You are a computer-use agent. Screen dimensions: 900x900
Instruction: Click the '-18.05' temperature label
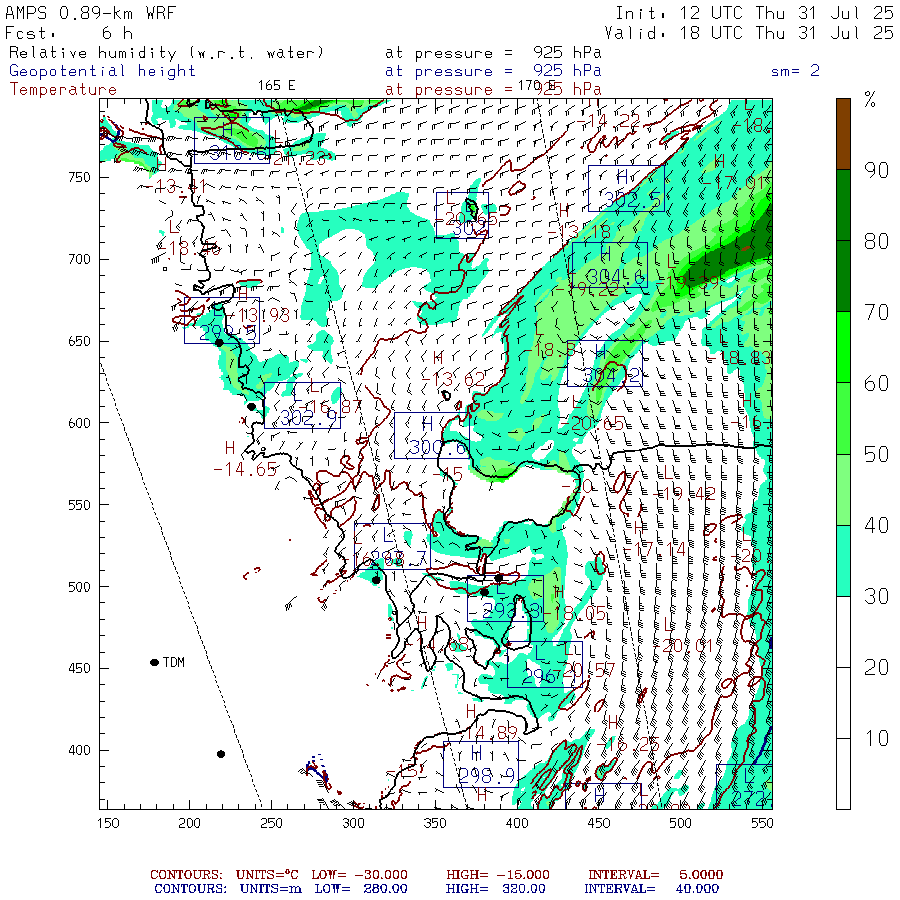click(x=576, y=614)
